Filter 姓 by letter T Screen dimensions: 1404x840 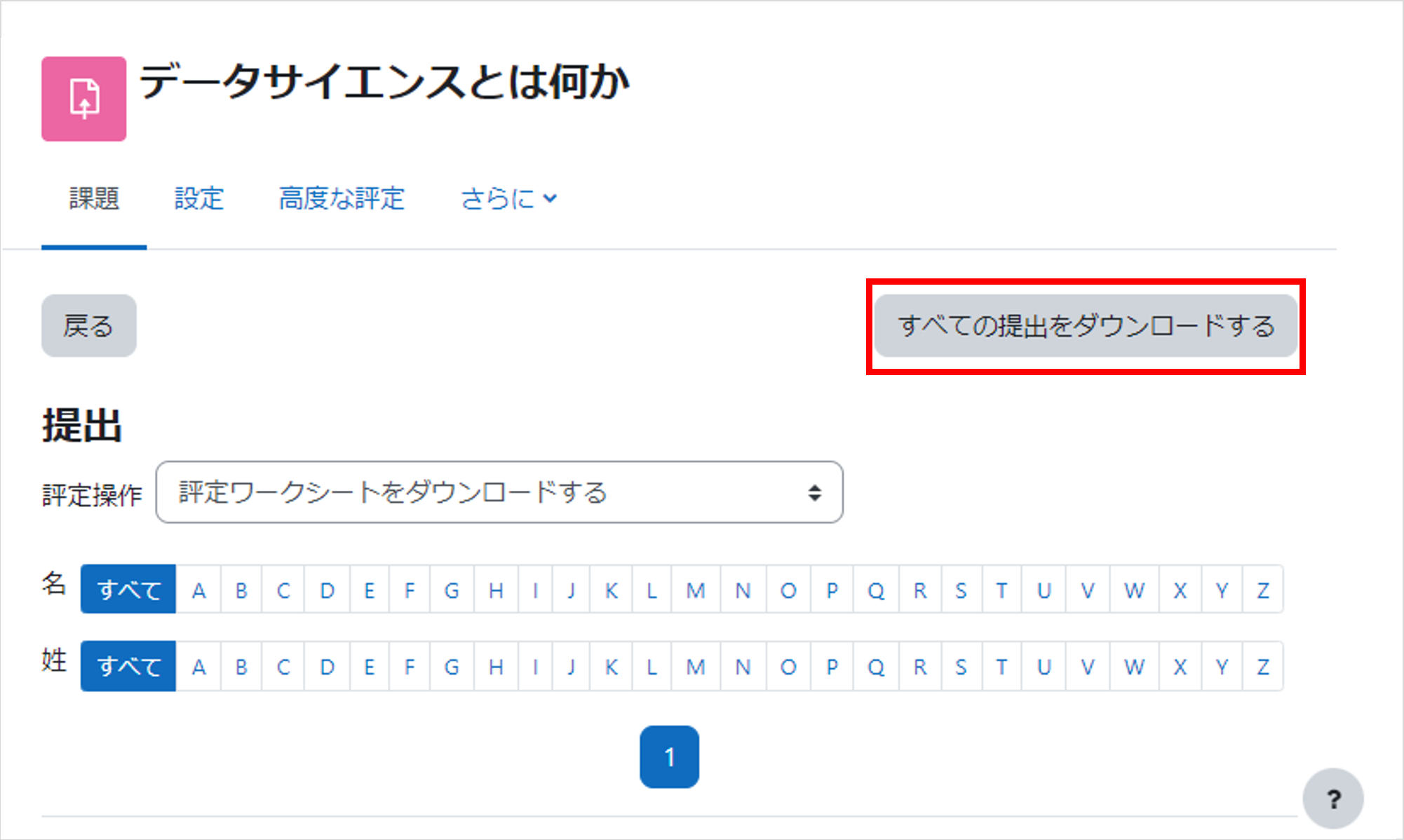point(1001,665)
